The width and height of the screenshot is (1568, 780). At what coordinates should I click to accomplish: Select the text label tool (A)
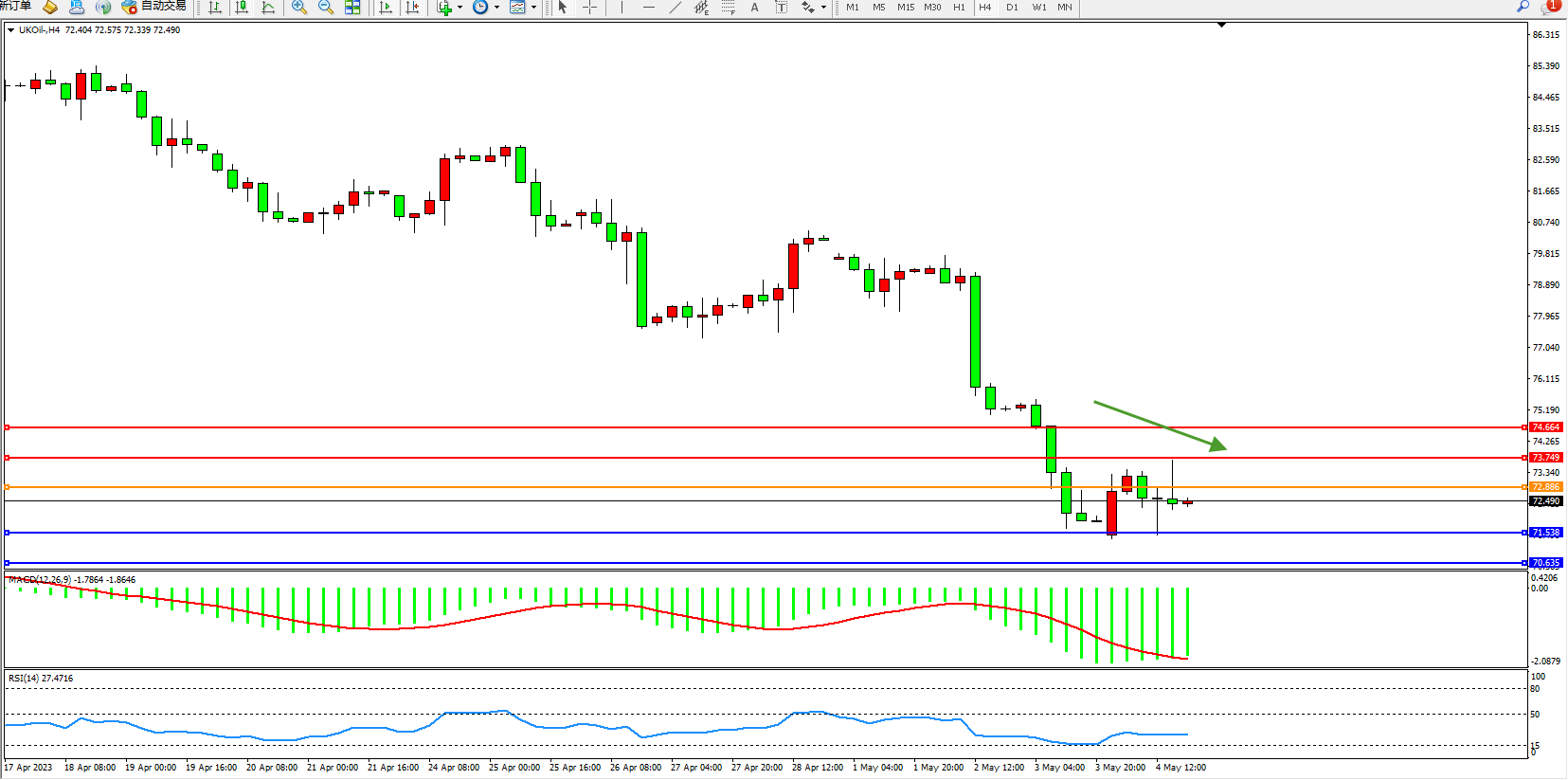coord(754,8)
